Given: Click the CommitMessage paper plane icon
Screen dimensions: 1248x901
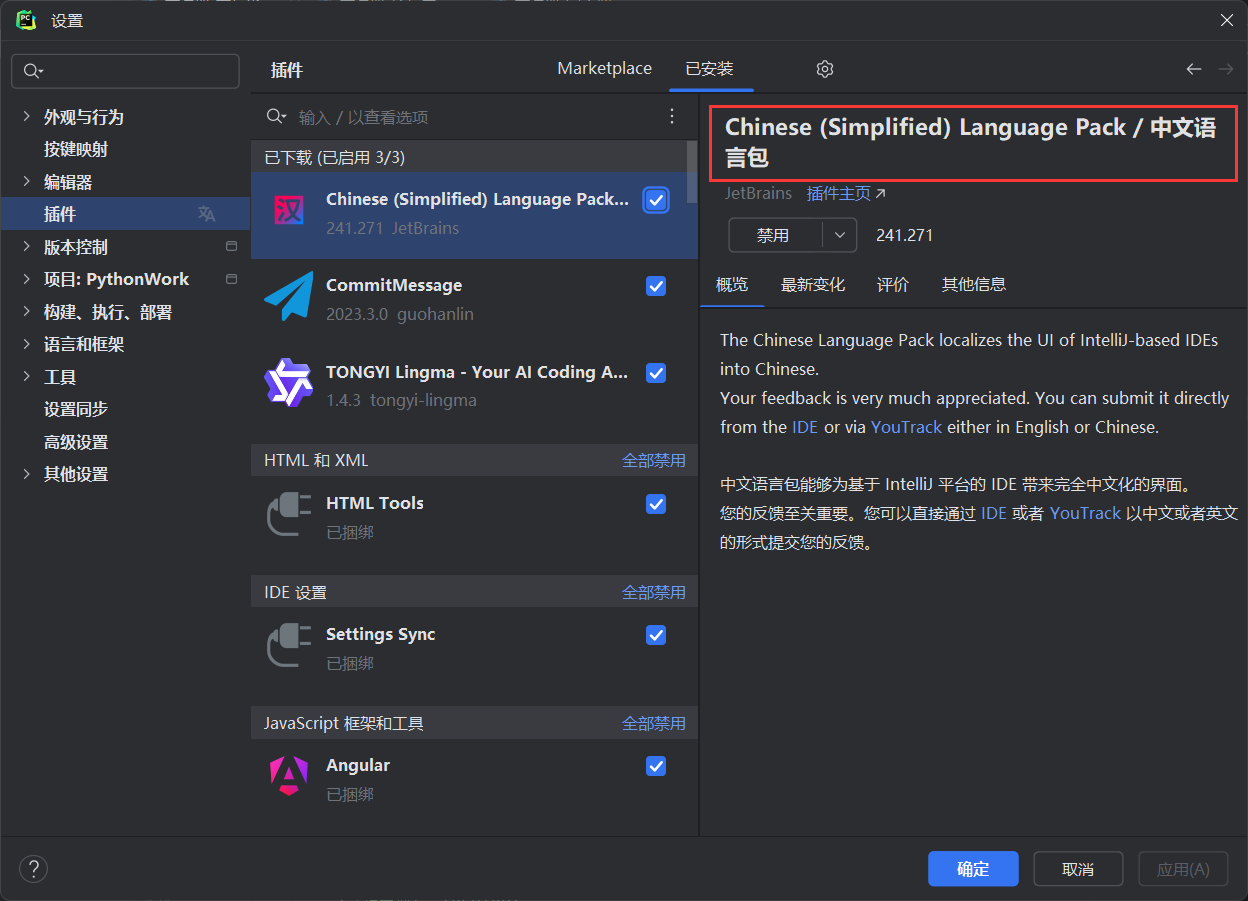Looking at the screenshot, I should [289, 298].
